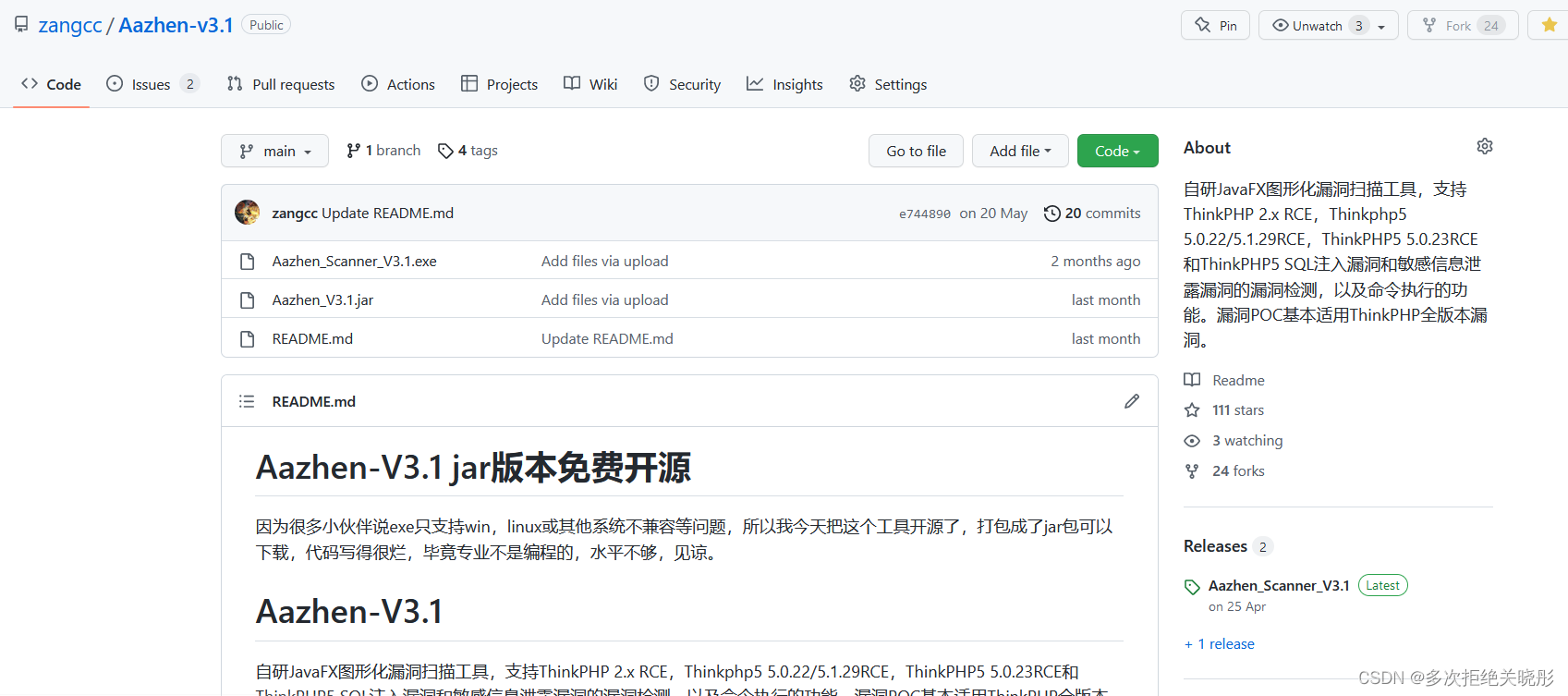The image size is (1568, 696).
Task: Click the file icon for Aazhen_Scanner_V3.1.exe
Action: click(247, 262)
